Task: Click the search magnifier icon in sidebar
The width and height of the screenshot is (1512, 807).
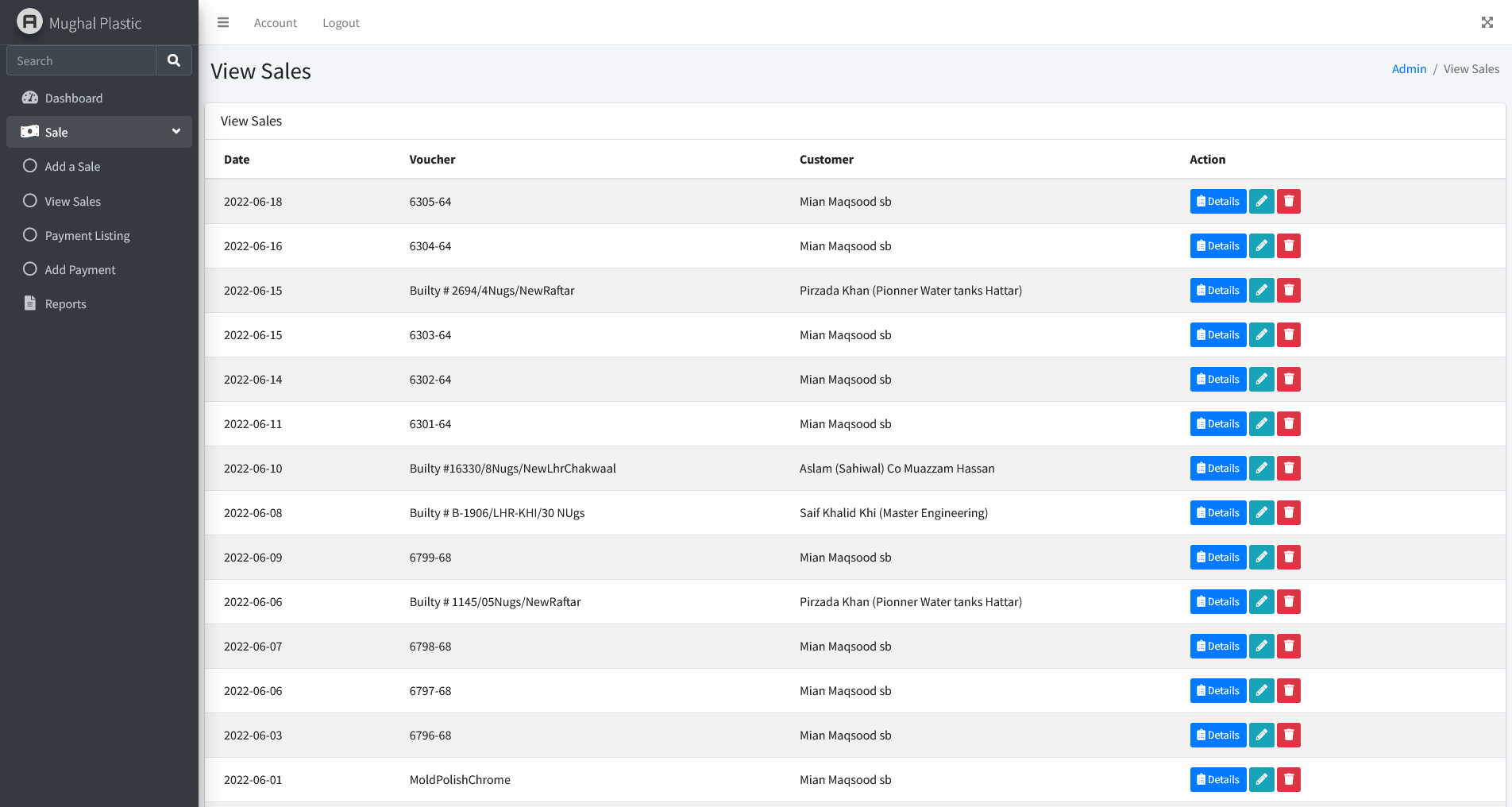Action: coord(174,60)
